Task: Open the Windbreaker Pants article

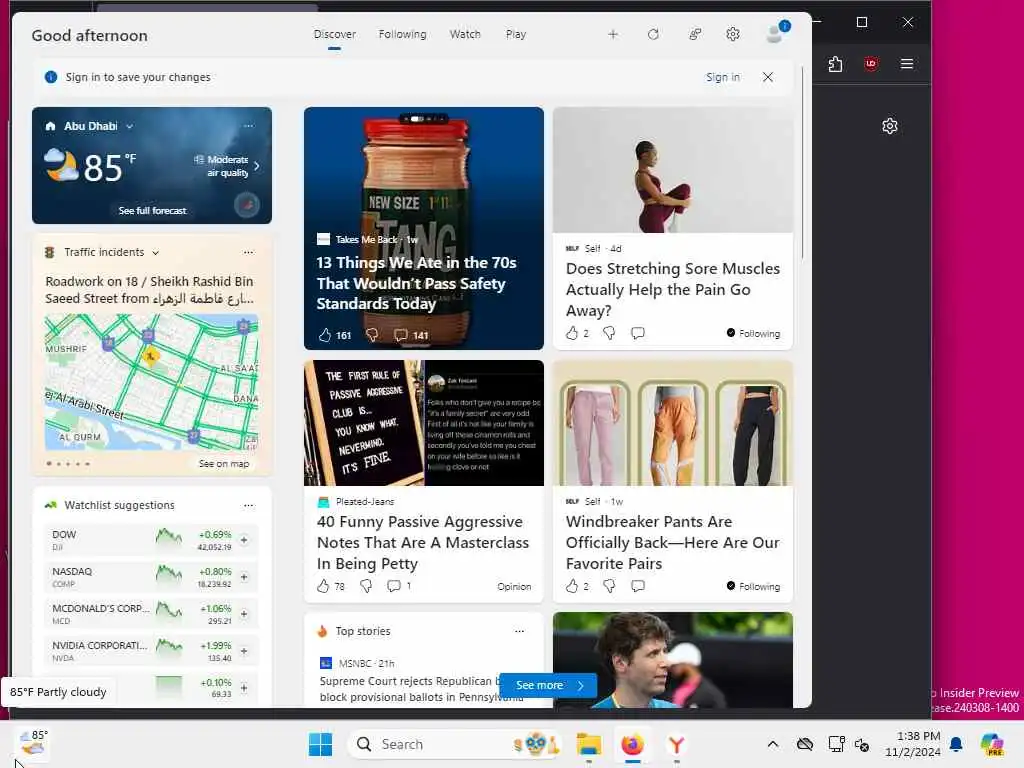Action: 673,543
